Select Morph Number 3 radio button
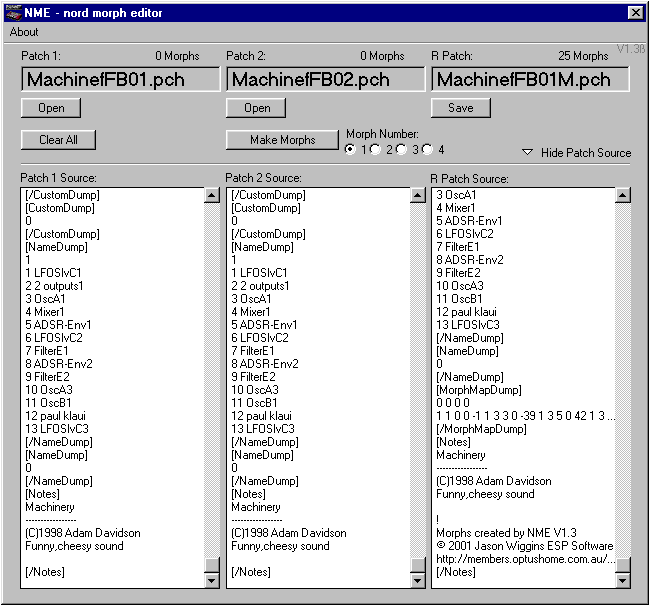650x606 pixels. [x=402, y=150]
